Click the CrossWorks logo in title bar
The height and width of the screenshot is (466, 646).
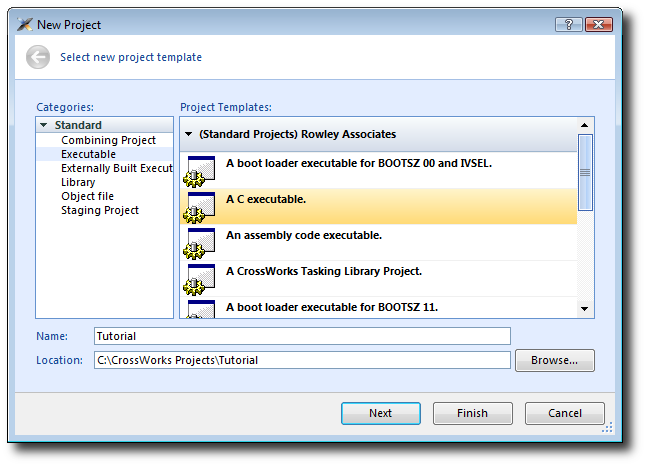tap(25, 25)
